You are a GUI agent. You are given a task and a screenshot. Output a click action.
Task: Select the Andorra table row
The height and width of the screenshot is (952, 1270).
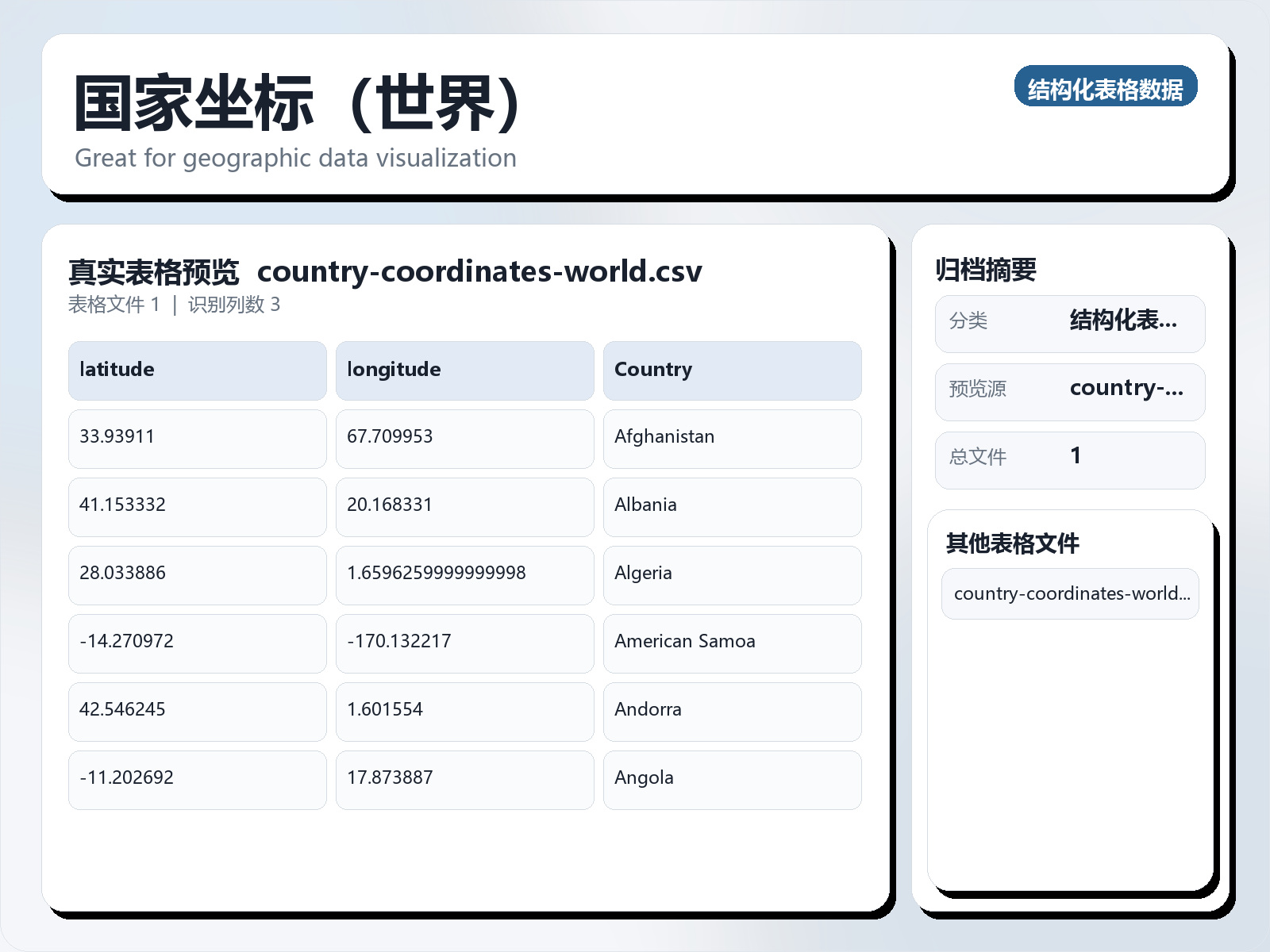click(732, 712)
